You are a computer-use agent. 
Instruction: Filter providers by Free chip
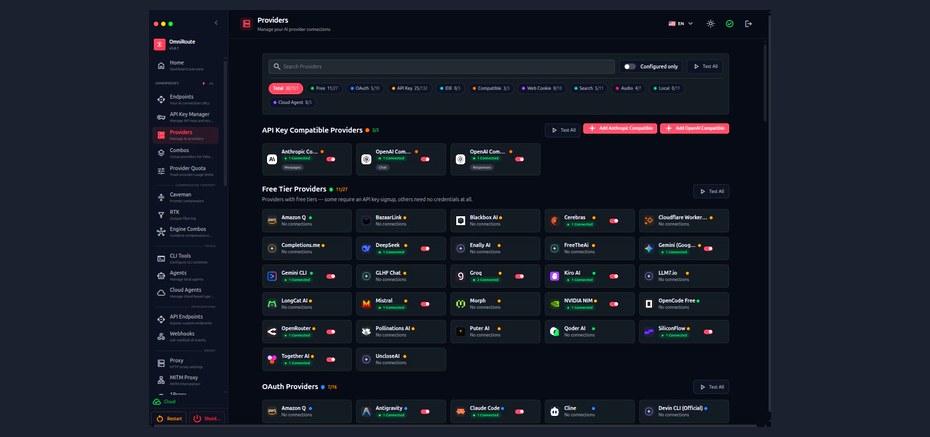point(324,88)
